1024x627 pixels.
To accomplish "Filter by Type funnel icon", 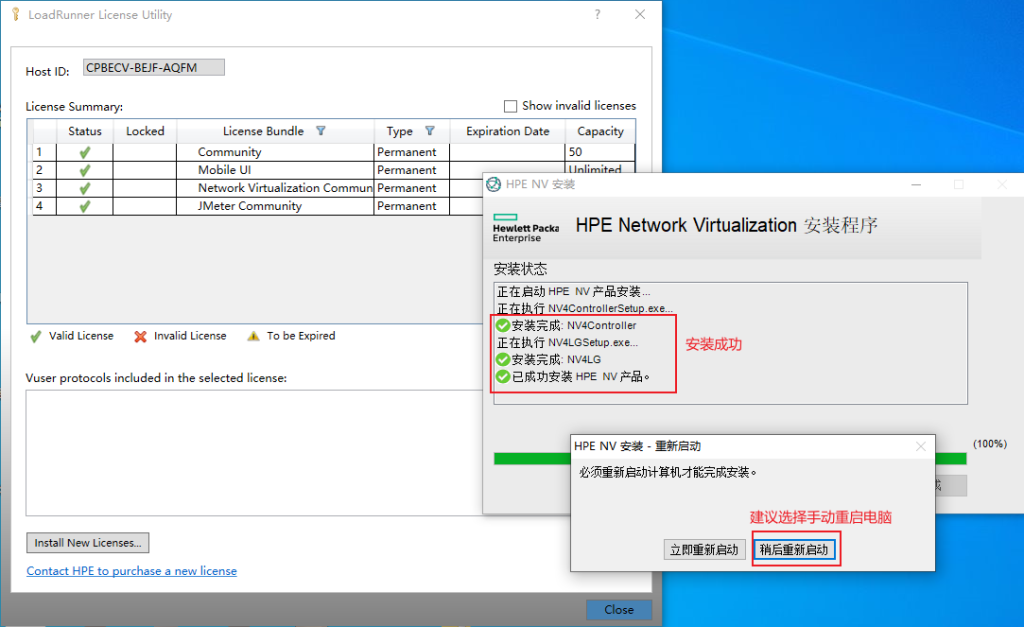I will pos(430,131).
